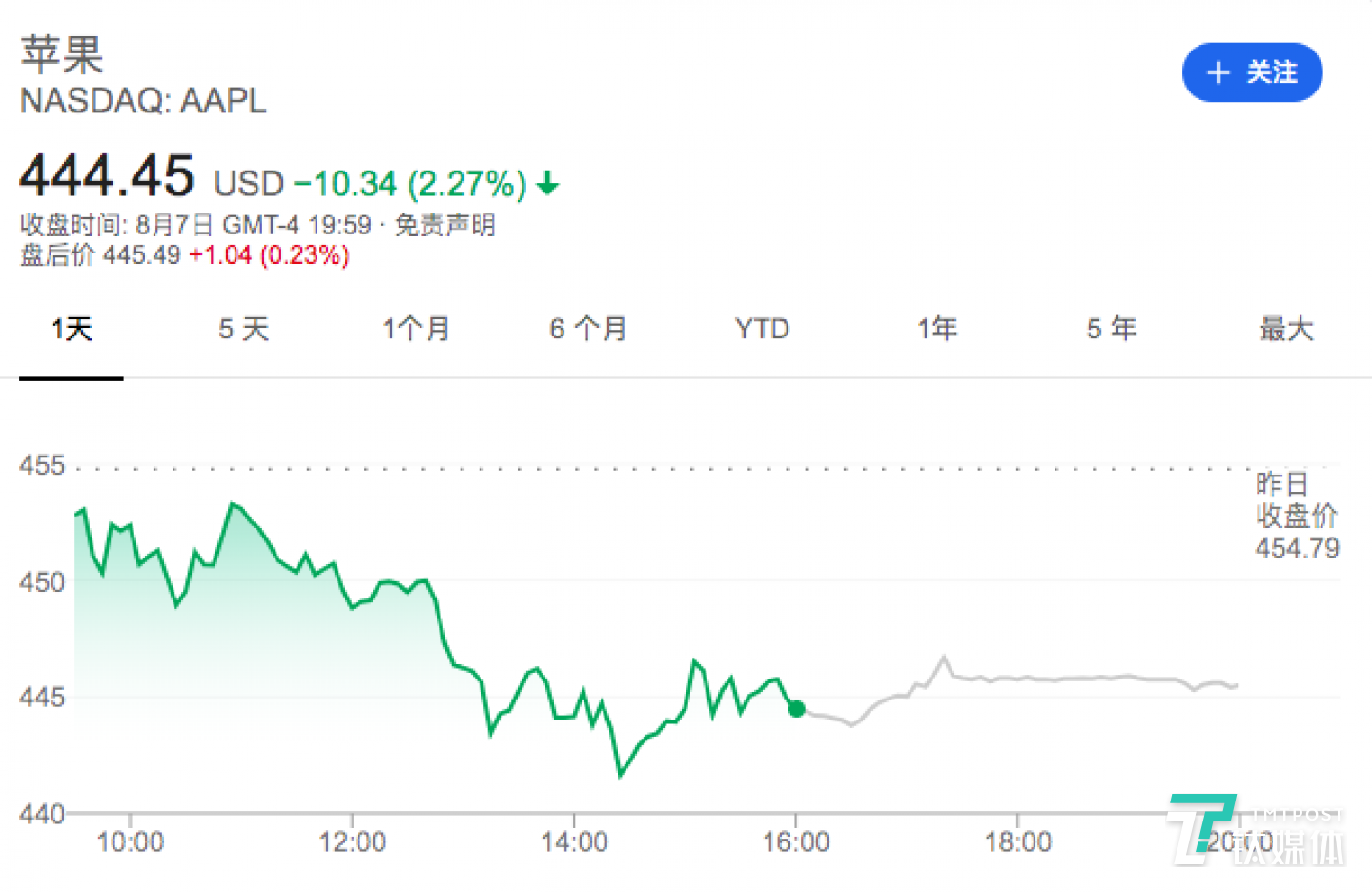This screenshot has height=892, width=1372.
Task: Switch chart to 1年 range
Action: (937, 330)
